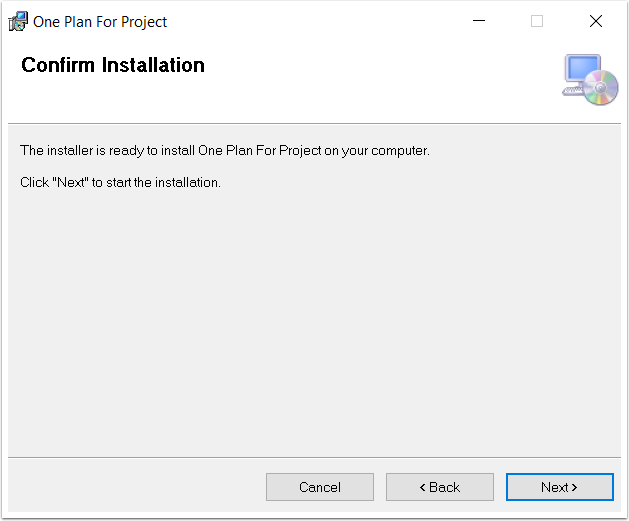Click the One Plan For Project title text
Screen dimensions: 629x521
click(100, 22)
